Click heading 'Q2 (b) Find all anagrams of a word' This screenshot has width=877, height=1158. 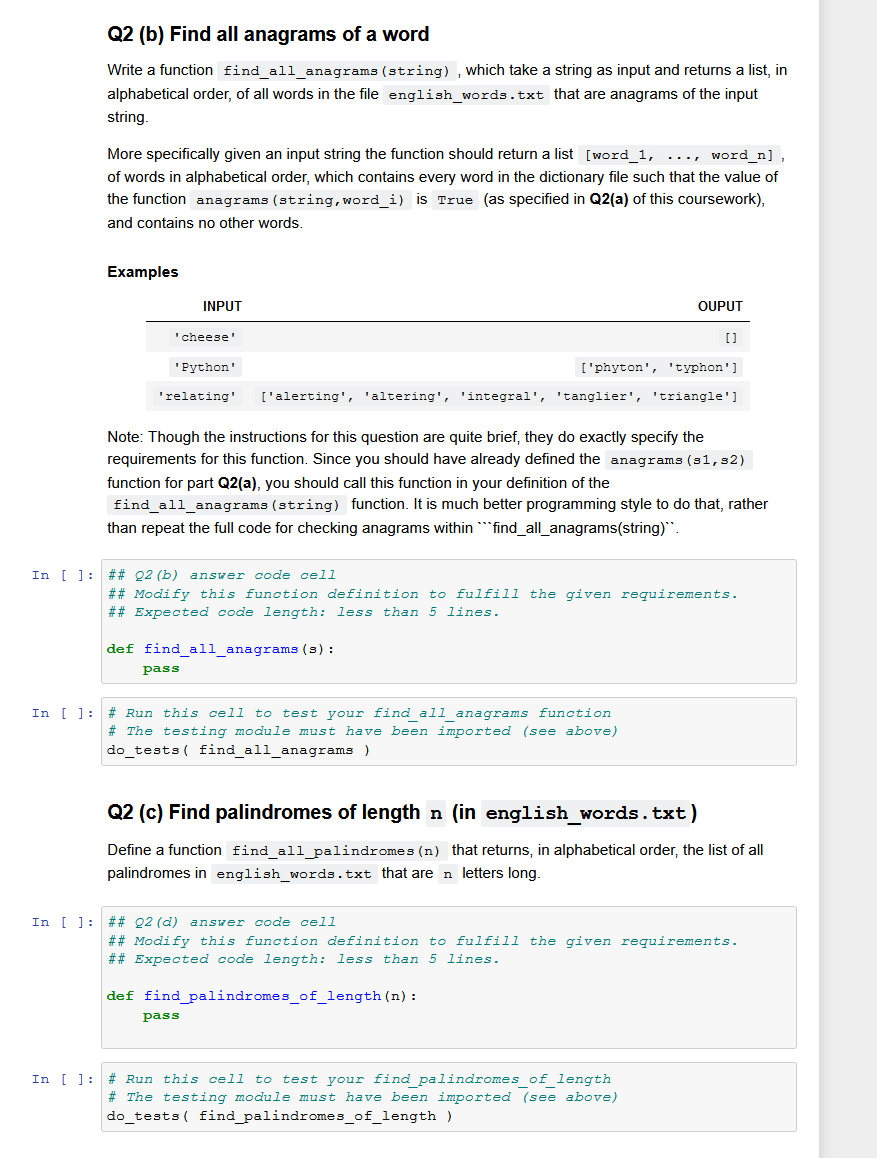pos(268,34)
